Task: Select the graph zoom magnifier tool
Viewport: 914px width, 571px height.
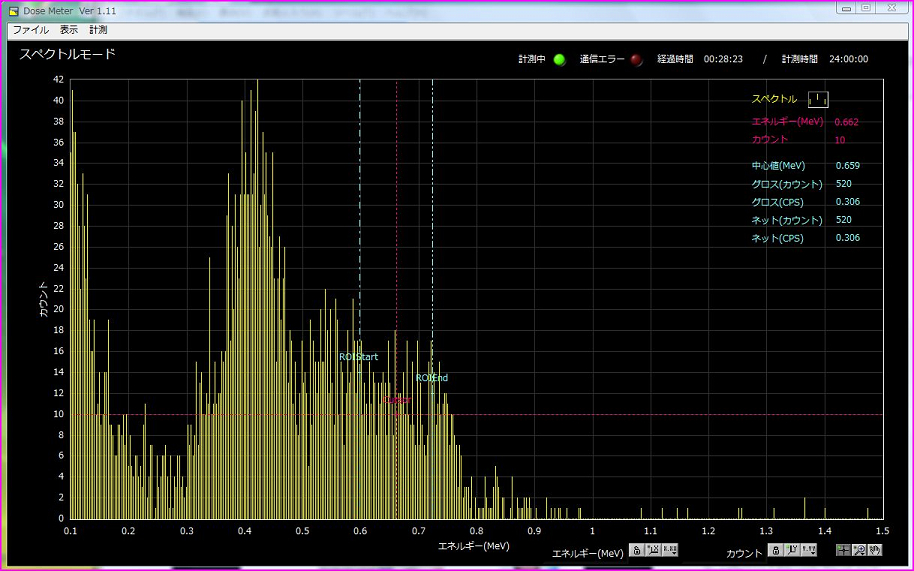Action: [859, 551]
